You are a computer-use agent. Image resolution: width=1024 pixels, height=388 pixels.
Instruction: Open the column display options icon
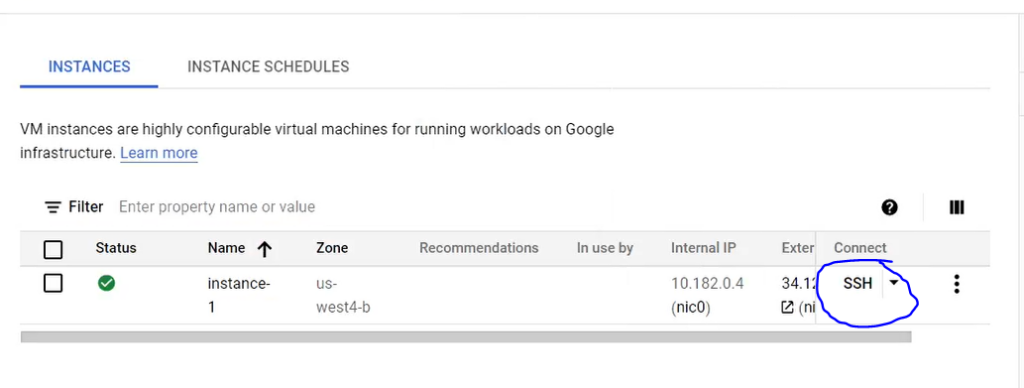(x=957, y=208)
